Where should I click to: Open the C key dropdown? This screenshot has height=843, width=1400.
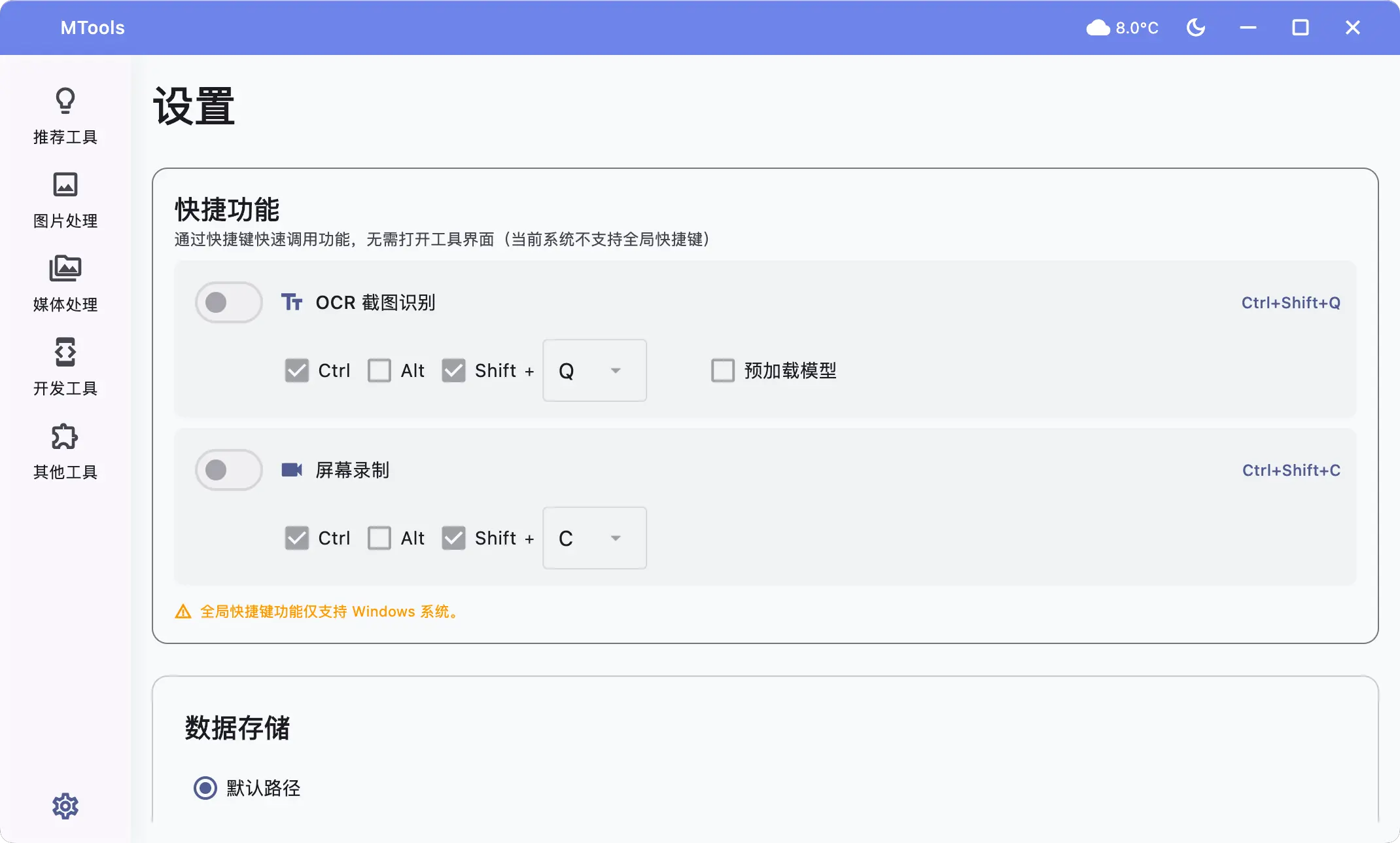pos(594,538)
